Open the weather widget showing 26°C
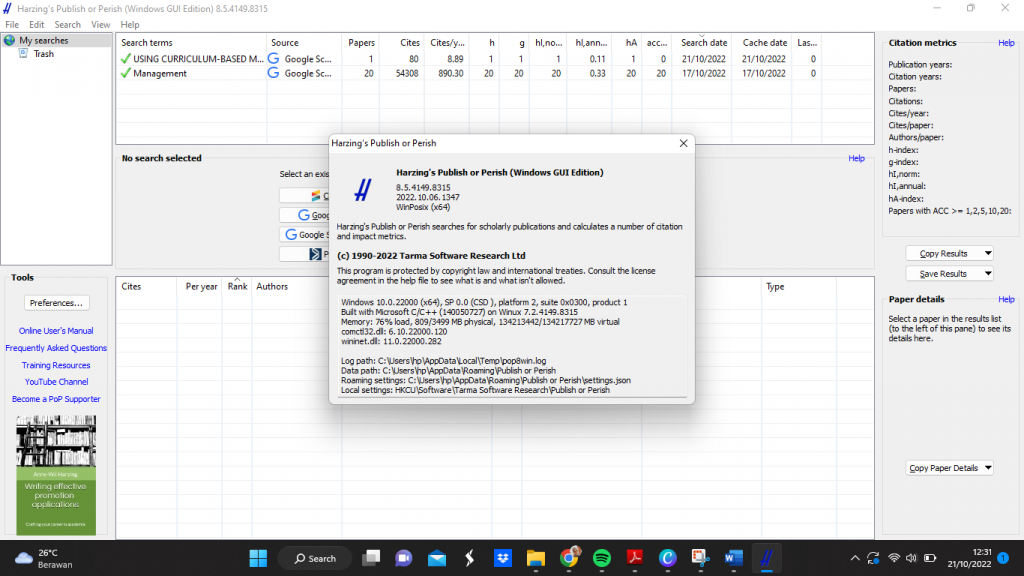The width and height of the screenshot is (1024, 576). point(44,558)
